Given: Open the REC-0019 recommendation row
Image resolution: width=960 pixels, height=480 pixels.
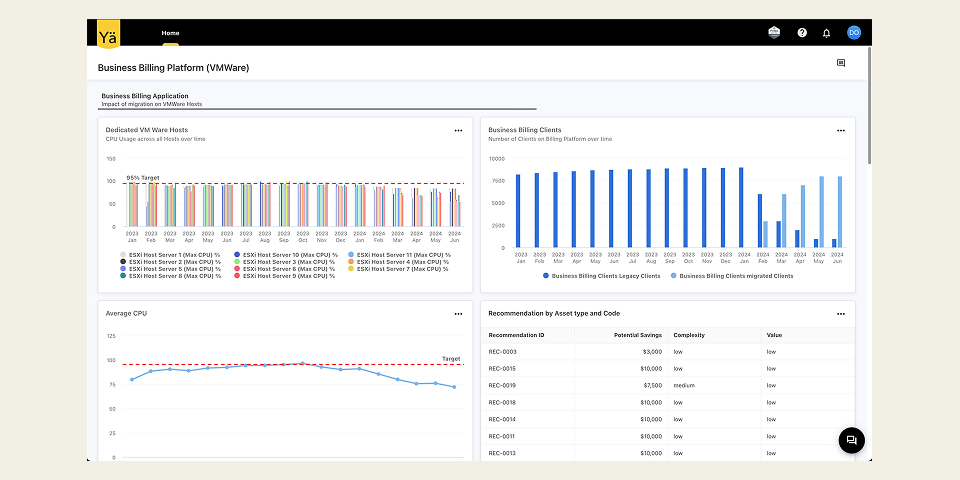Looking at the screenshot, I should (667, 386).
